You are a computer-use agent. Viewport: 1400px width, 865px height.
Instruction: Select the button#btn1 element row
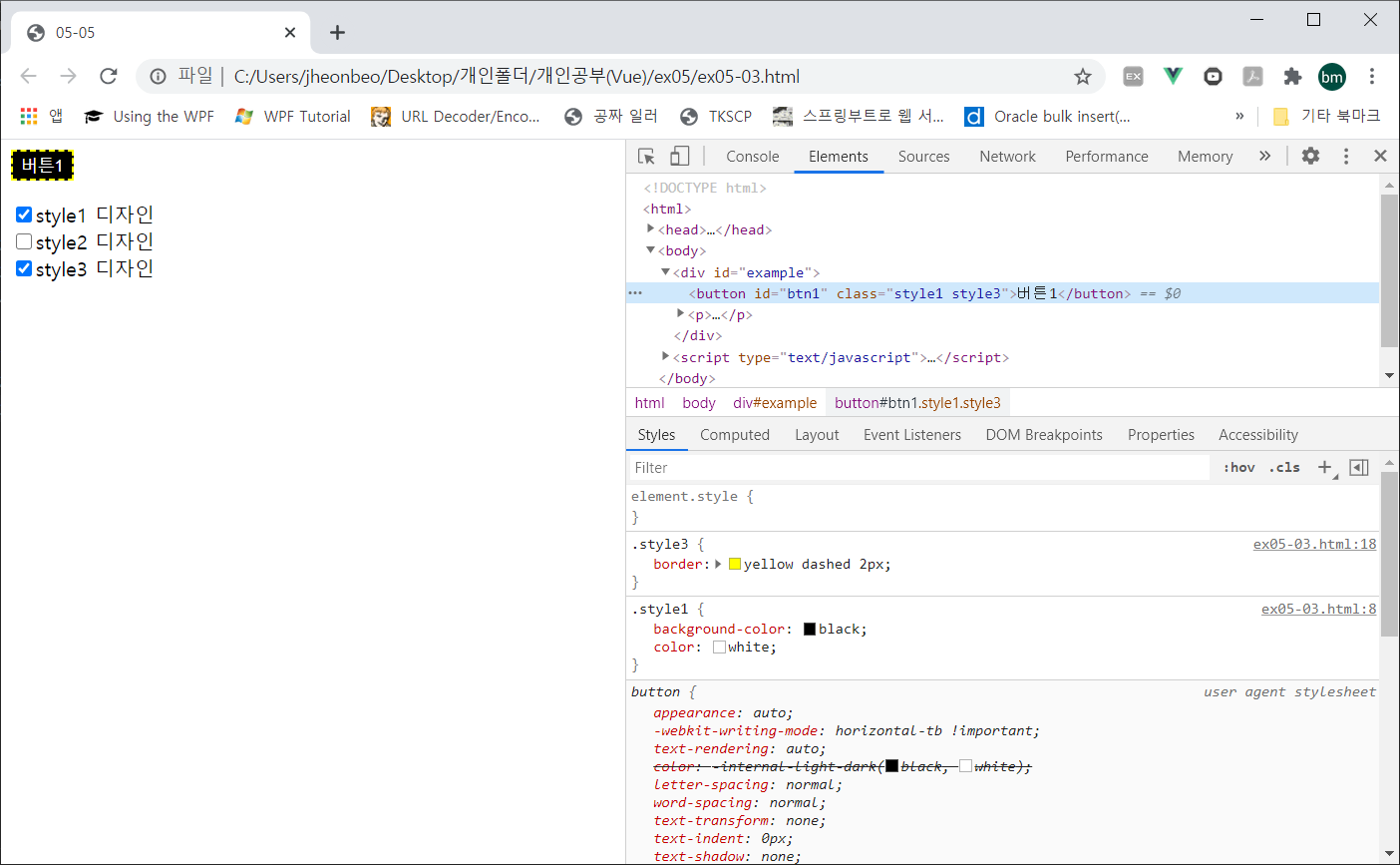click(x=1002, y=293)
